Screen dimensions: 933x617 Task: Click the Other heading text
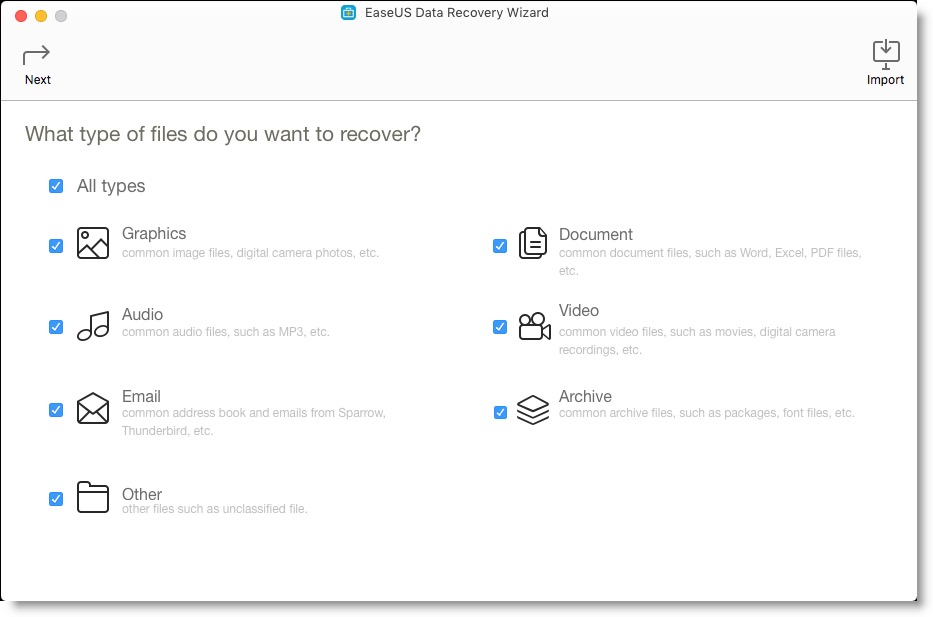(x=142, y=494)
